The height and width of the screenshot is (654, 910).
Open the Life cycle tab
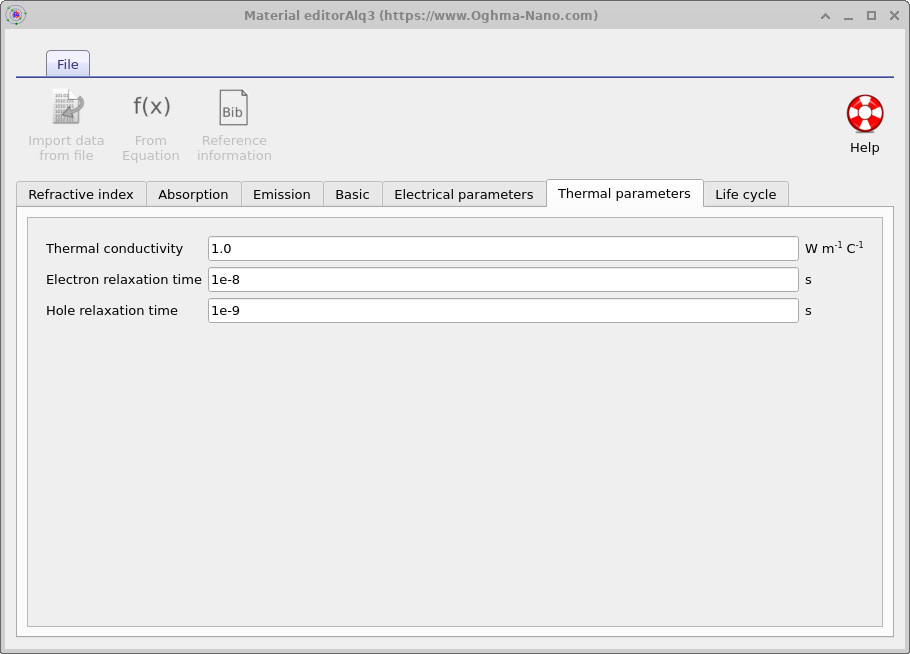(x=746, y=194)
